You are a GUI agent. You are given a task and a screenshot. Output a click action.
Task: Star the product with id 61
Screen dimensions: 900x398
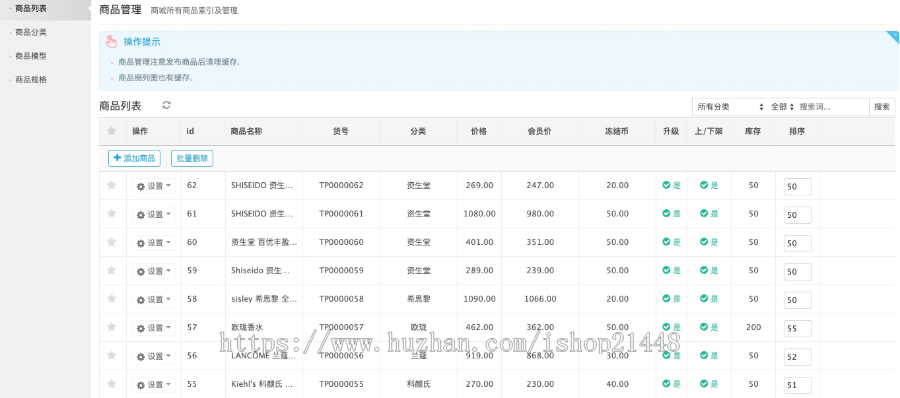[x=111, y=214]
